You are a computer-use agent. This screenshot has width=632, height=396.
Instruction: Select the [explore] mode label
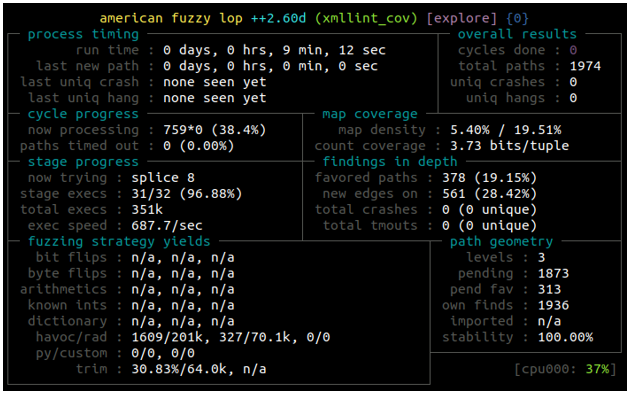click(462, 19)
